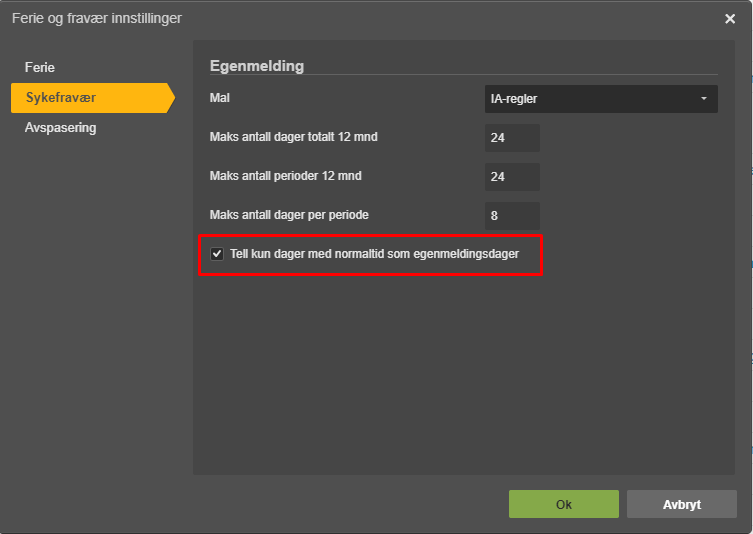753x534 pixels.
Task: Click the Egenmelding section heading
Action: (x=257, y=66)
